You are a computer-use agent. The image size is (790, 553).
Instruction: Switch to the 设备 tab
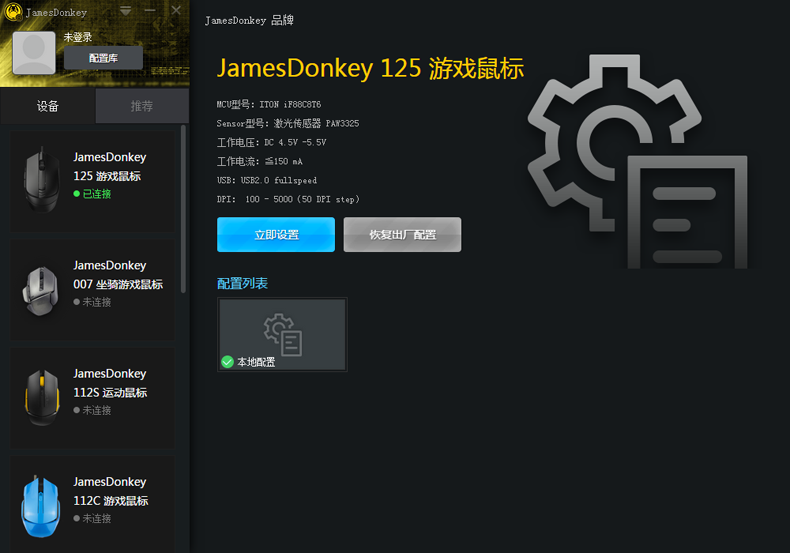pos(47,106)
